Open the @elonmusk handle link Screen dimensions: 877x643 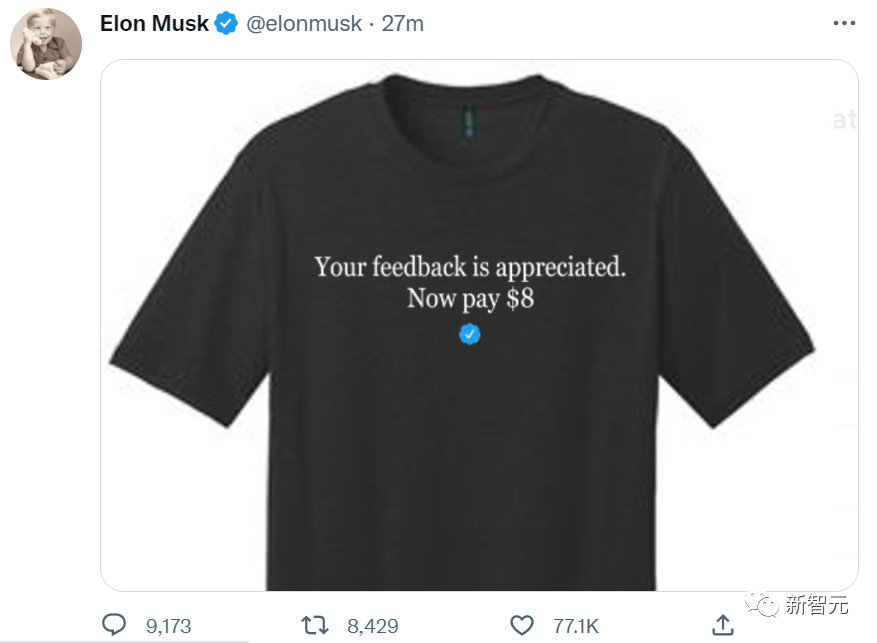pos(304,24)
